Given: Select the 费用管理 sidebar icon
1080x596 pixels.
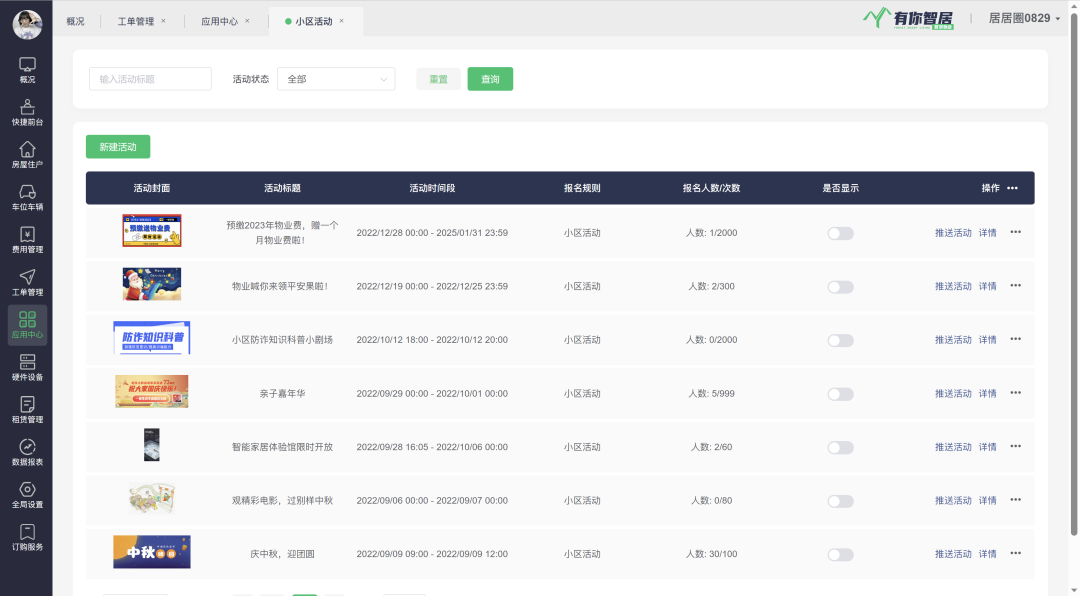Looking at the screenshot, I should pos(27,240).
